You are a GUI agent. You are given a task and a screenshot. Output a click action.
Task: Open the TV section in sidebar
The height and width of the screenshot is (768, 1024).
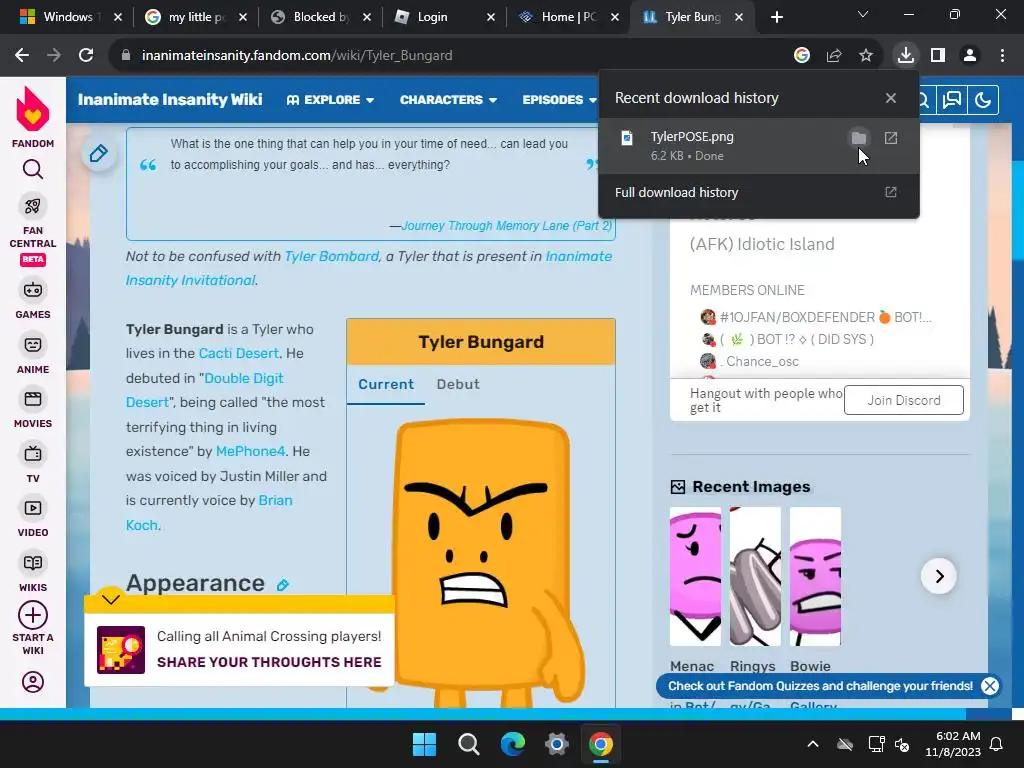coord(33,464)
